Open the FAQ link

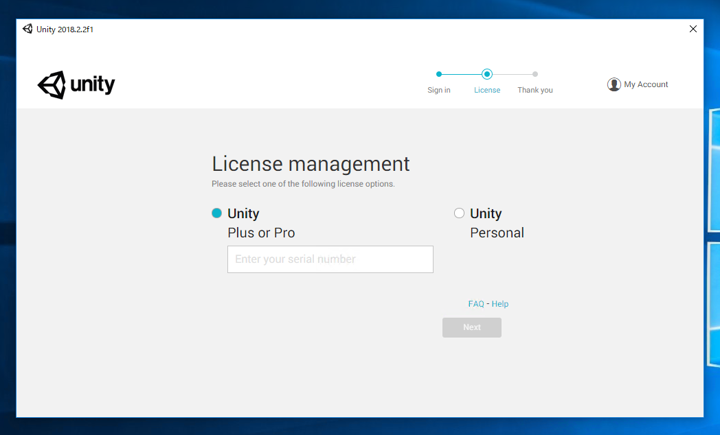pyautogui.click(x=476, y=304)
